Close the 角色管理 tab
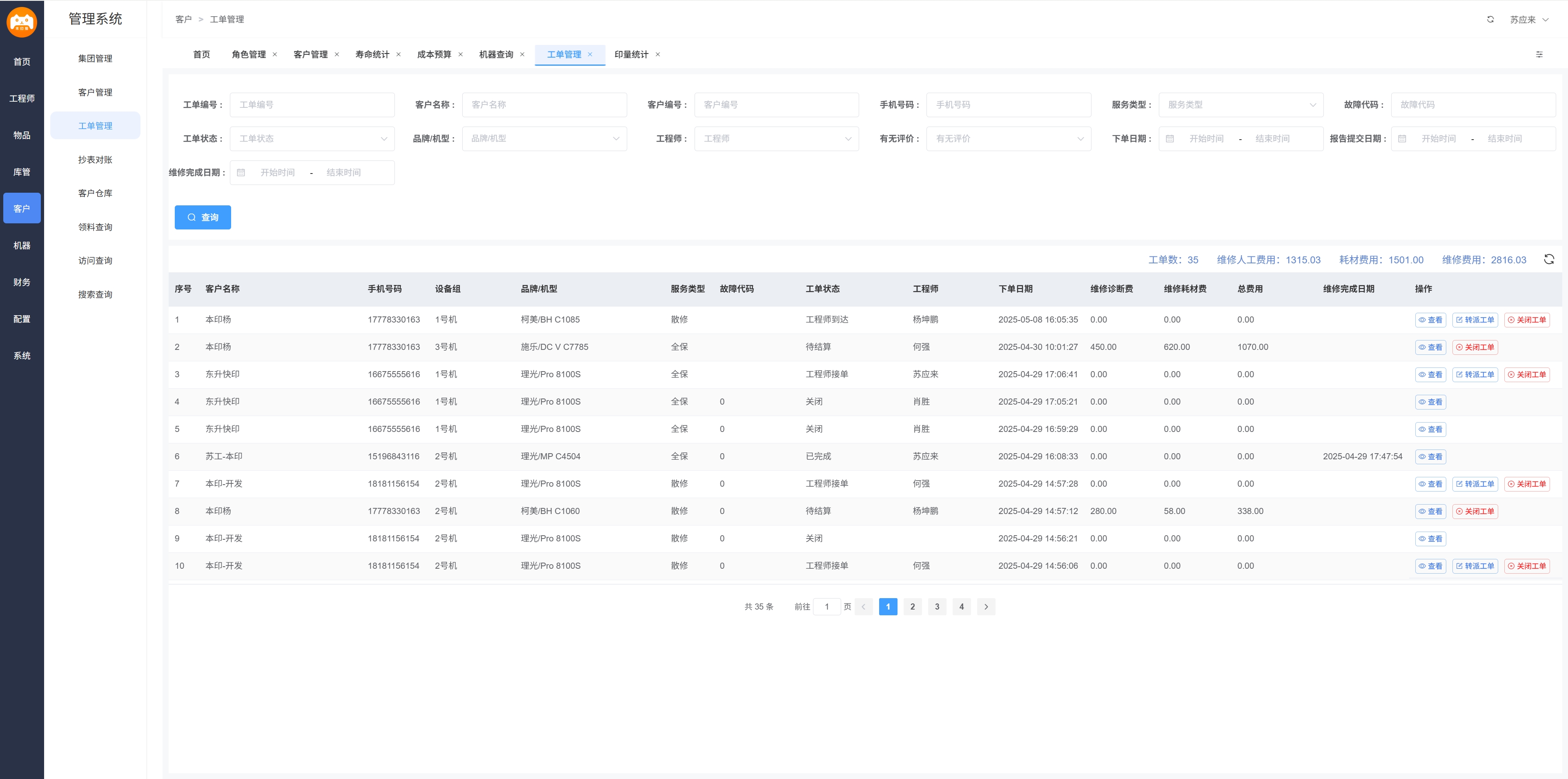The height and width of the screenshot is (779, 1568). [275, 55]
